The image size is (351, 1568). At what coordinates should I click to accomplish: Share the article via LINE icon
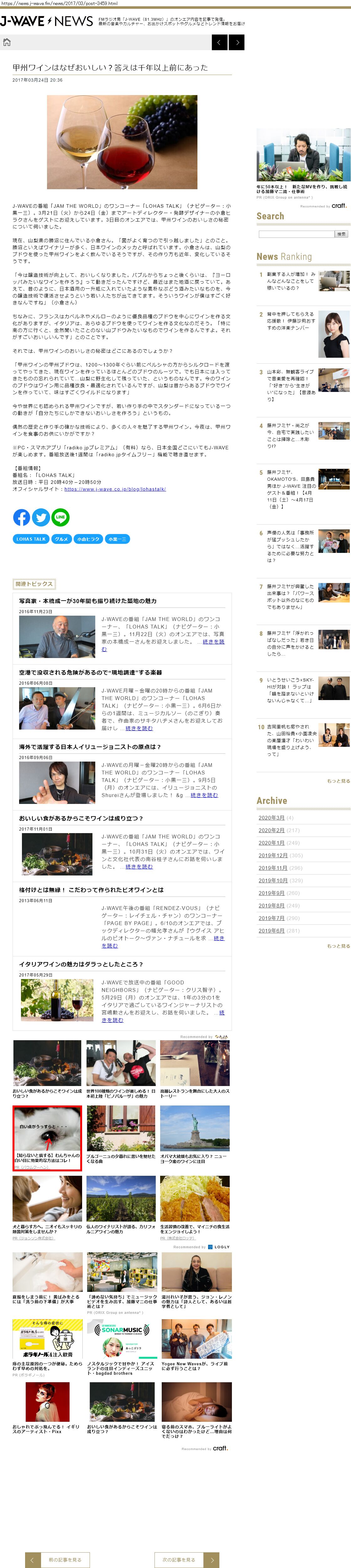pos(60,517)
